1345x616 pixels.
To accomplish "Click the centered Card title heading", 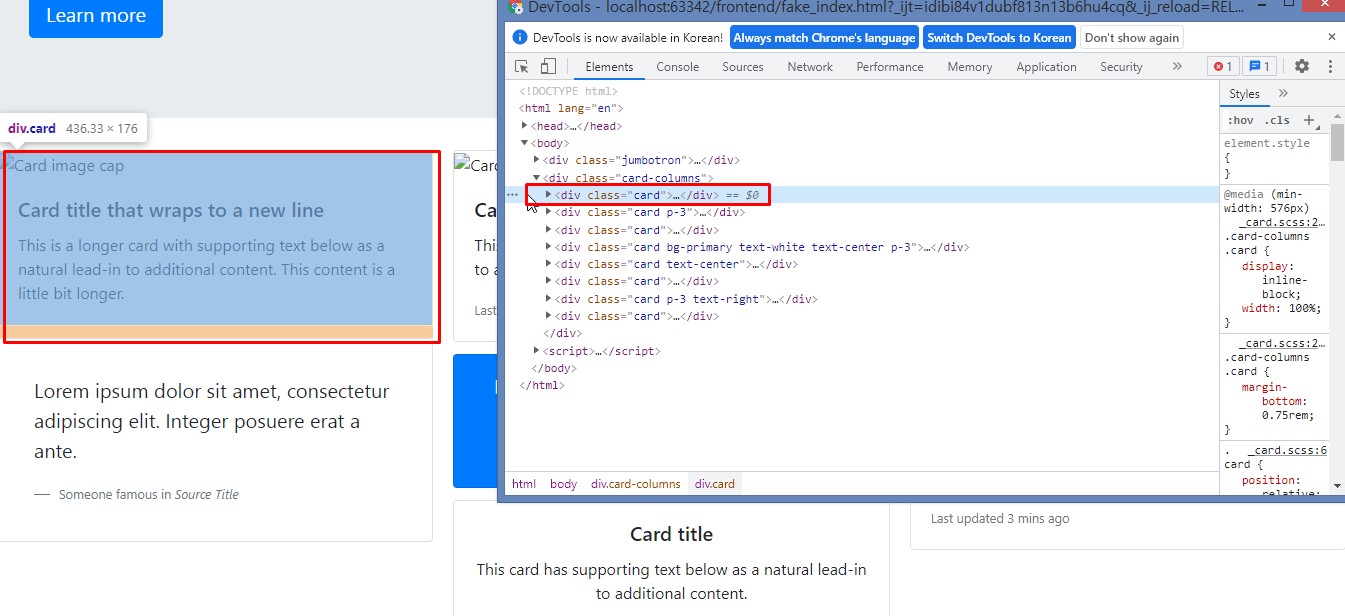I will pos(671,534).
